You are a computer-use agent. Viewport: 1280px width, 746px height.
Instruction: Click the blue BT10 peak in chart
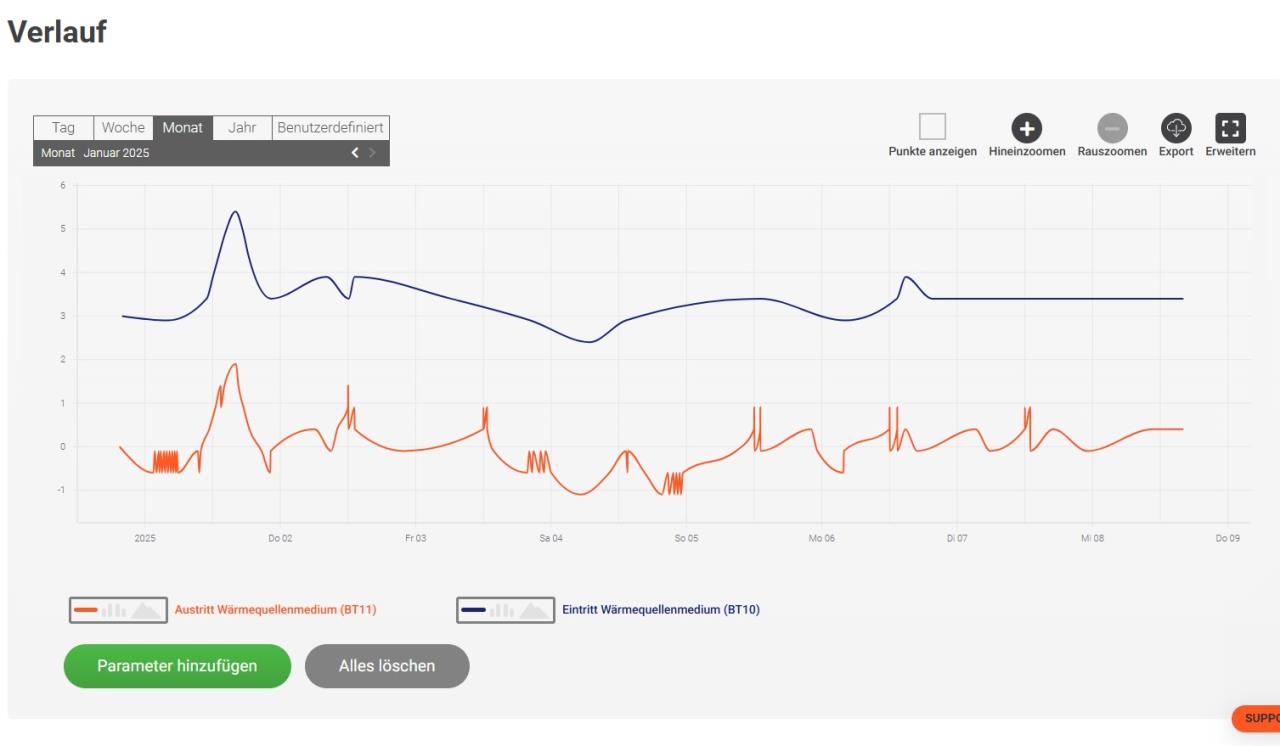pos(235,212)
